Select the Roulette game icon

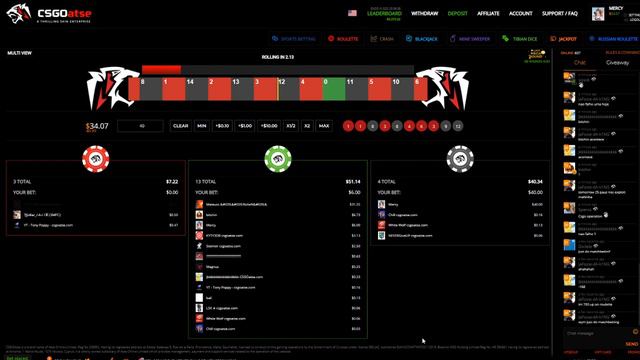click(331, 38)
